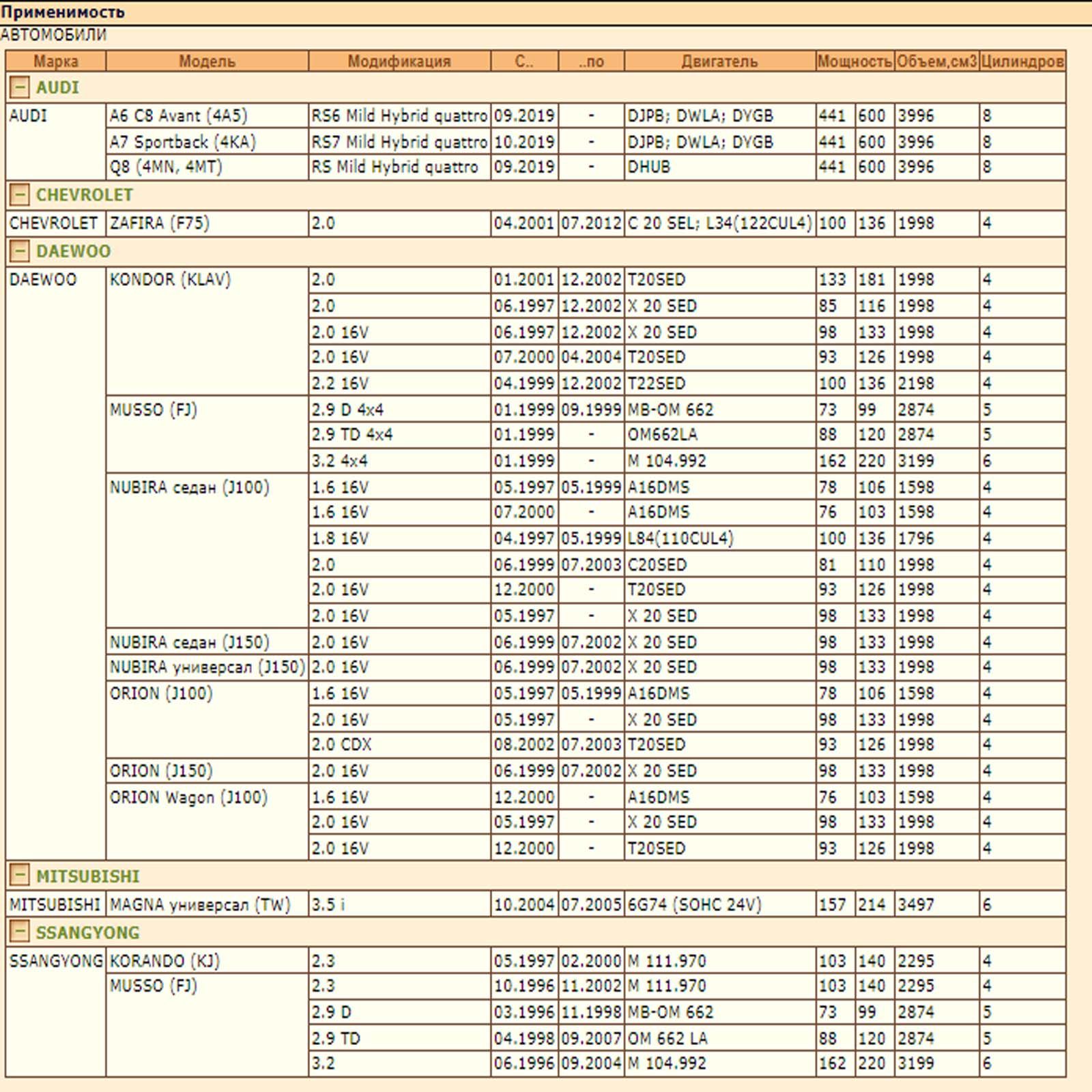Click the RS7 Mild Hybrid quattro modification
Viewport: 1092px width, 1092px height.
(x=399, y=142)
